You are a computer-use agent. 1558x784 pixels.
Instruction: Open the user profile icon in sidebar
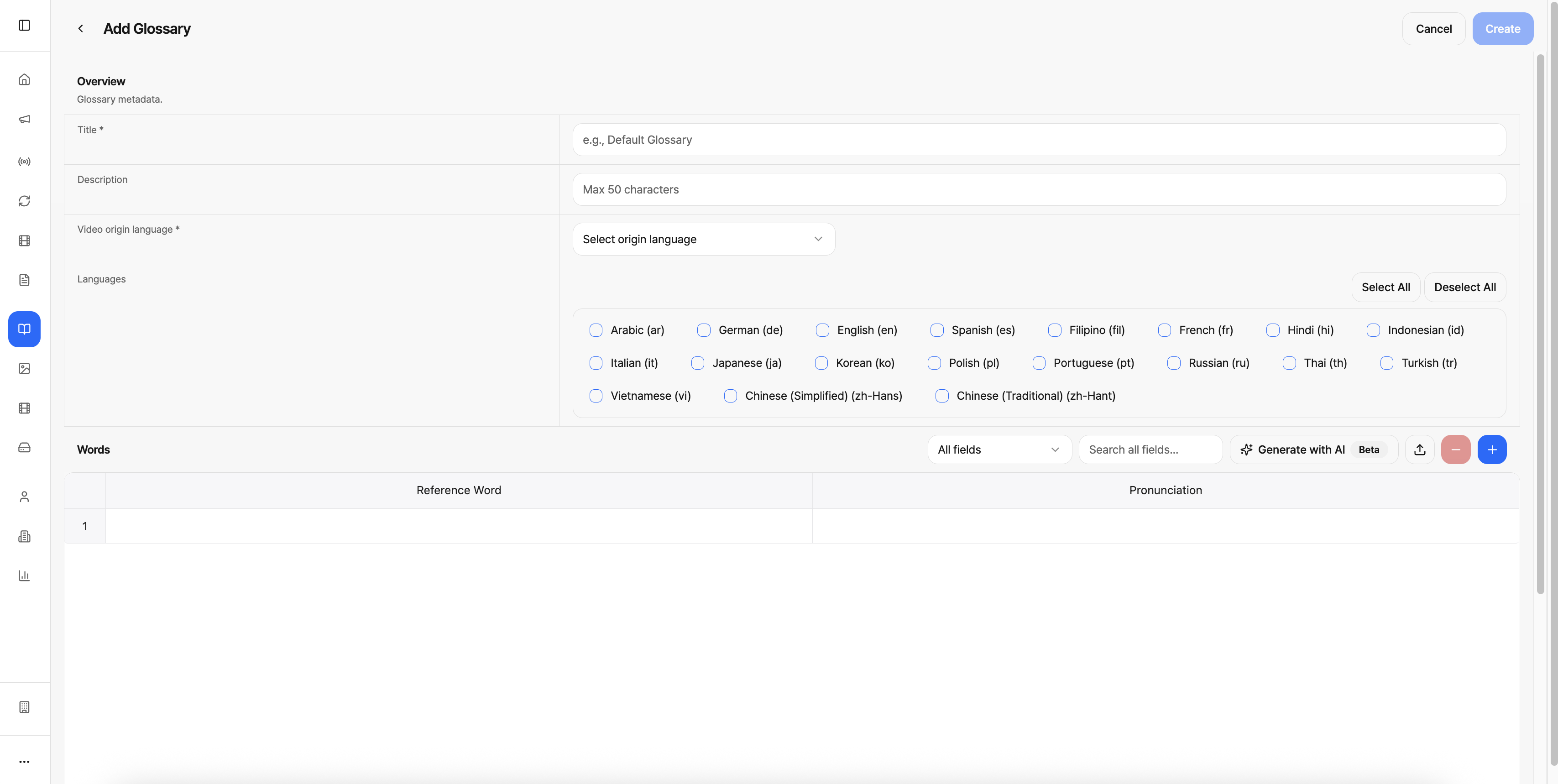click(24, 497)
